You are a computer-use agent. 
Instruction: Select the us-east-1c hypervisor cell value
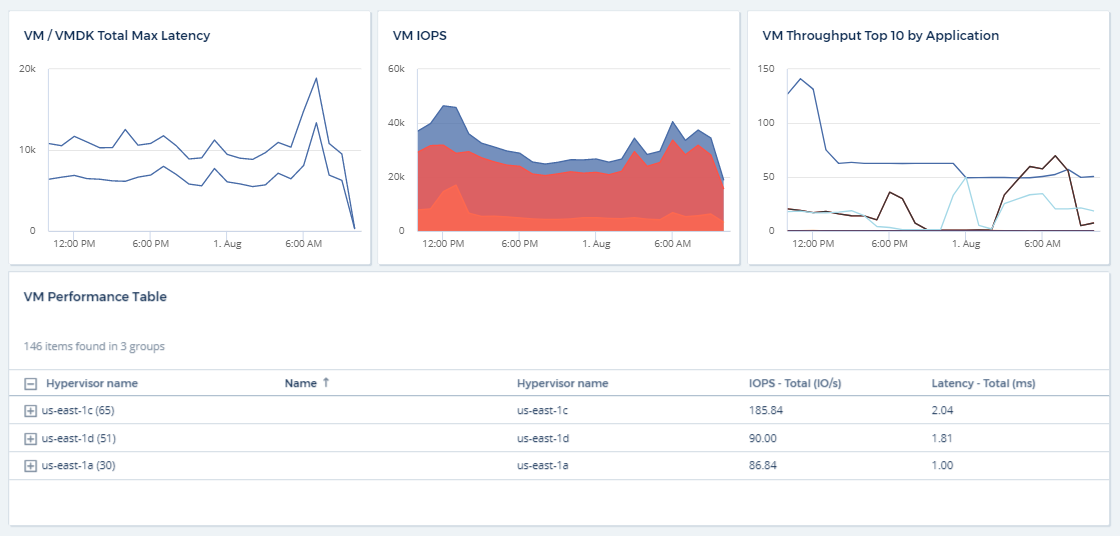click(x=543, y=410)
